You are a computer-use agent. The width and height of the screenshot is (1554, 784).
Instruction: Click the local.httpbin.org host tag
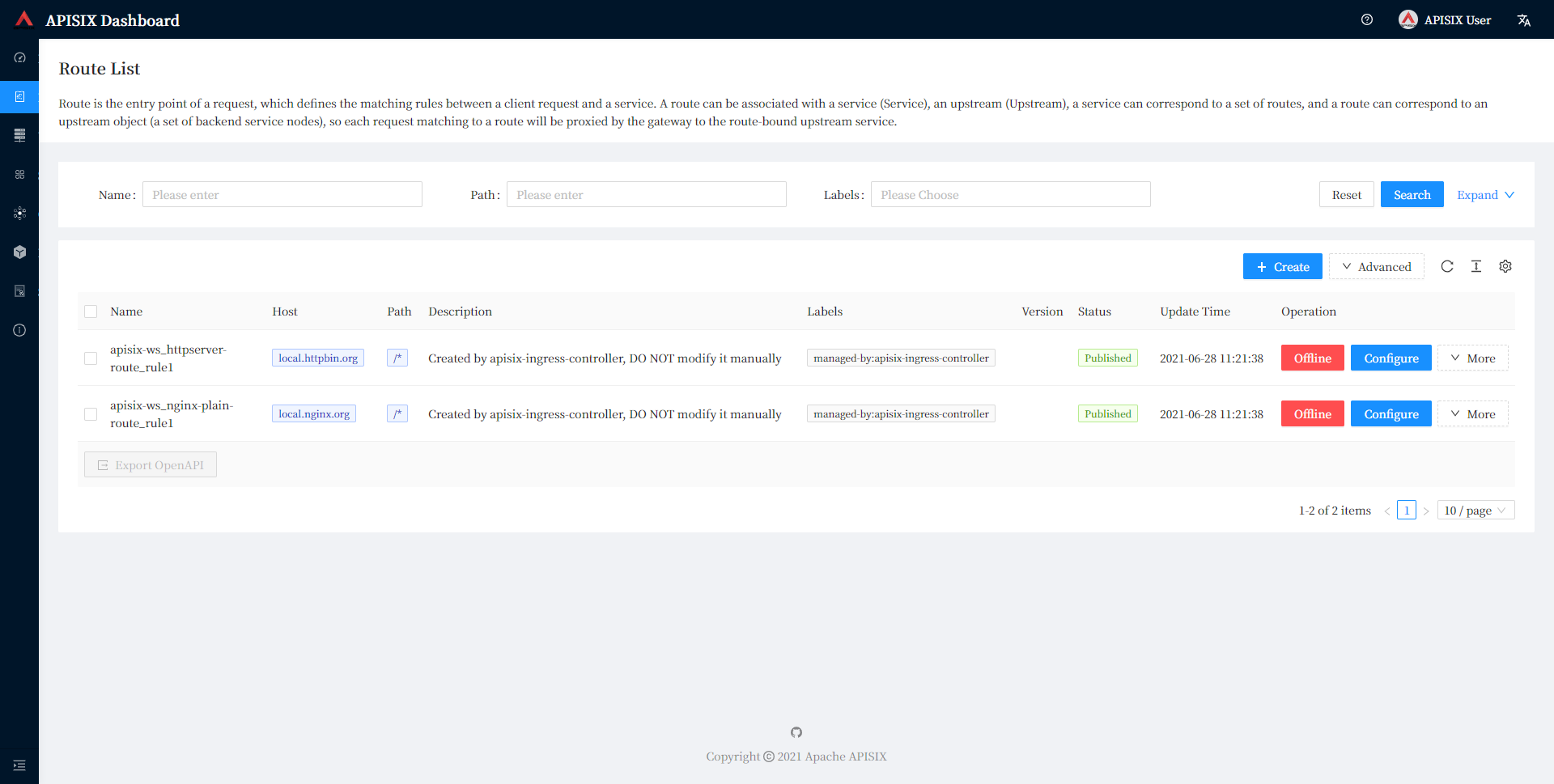(318, 358)
